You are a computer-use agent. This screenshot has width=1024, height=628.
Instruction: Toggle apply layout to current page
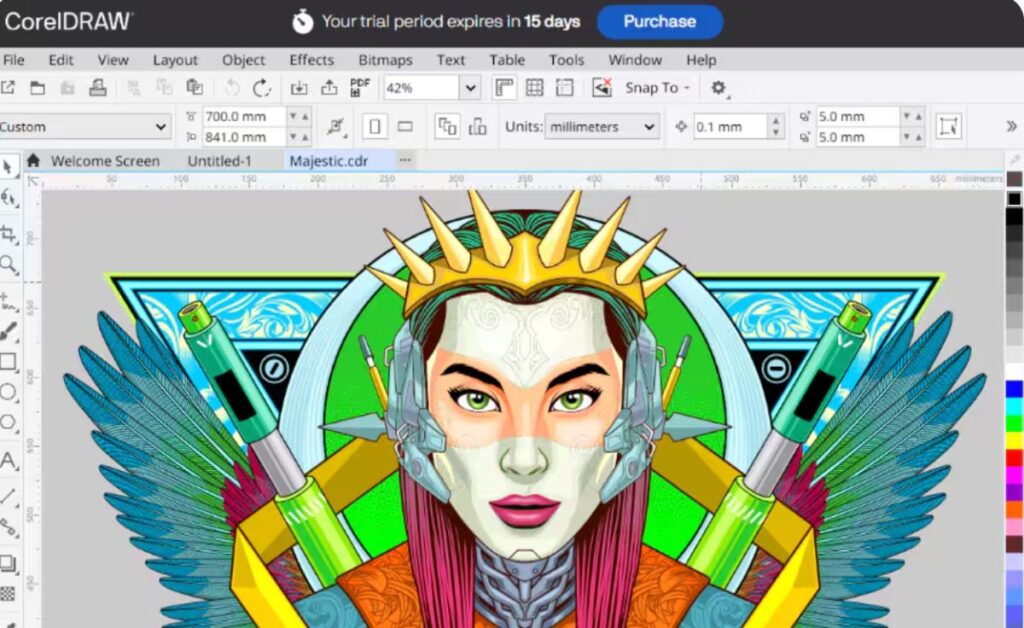click(x=477, y=127)
